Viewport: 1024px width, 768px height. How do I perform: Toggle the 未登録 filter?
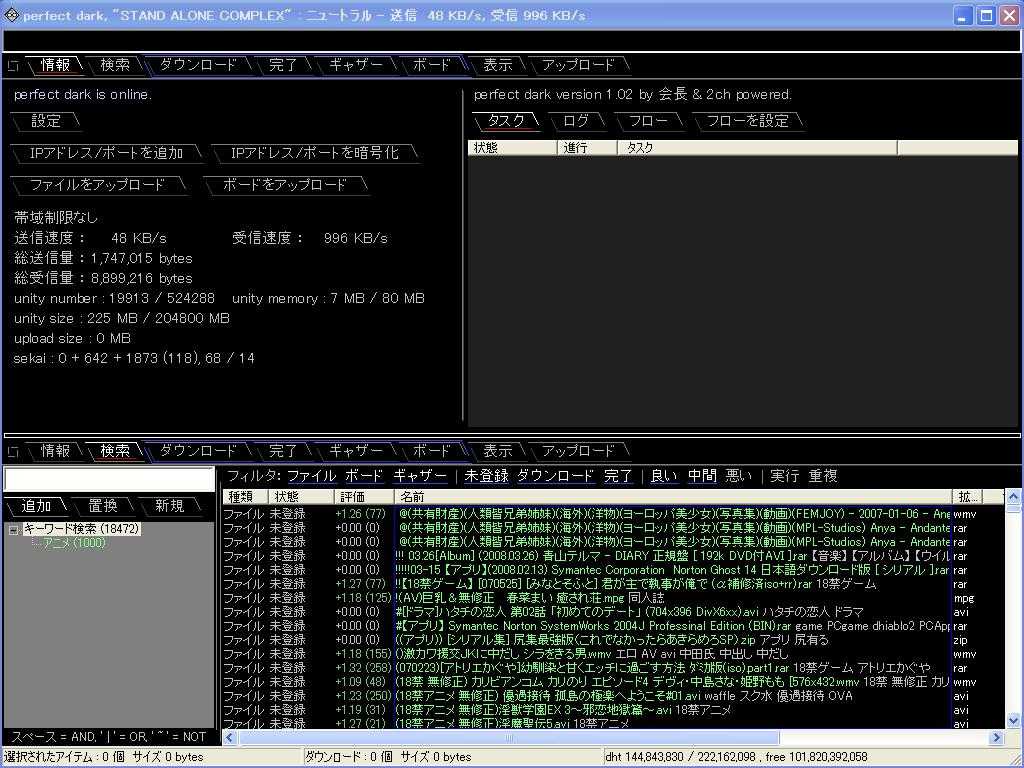click(x=487, y=476)
